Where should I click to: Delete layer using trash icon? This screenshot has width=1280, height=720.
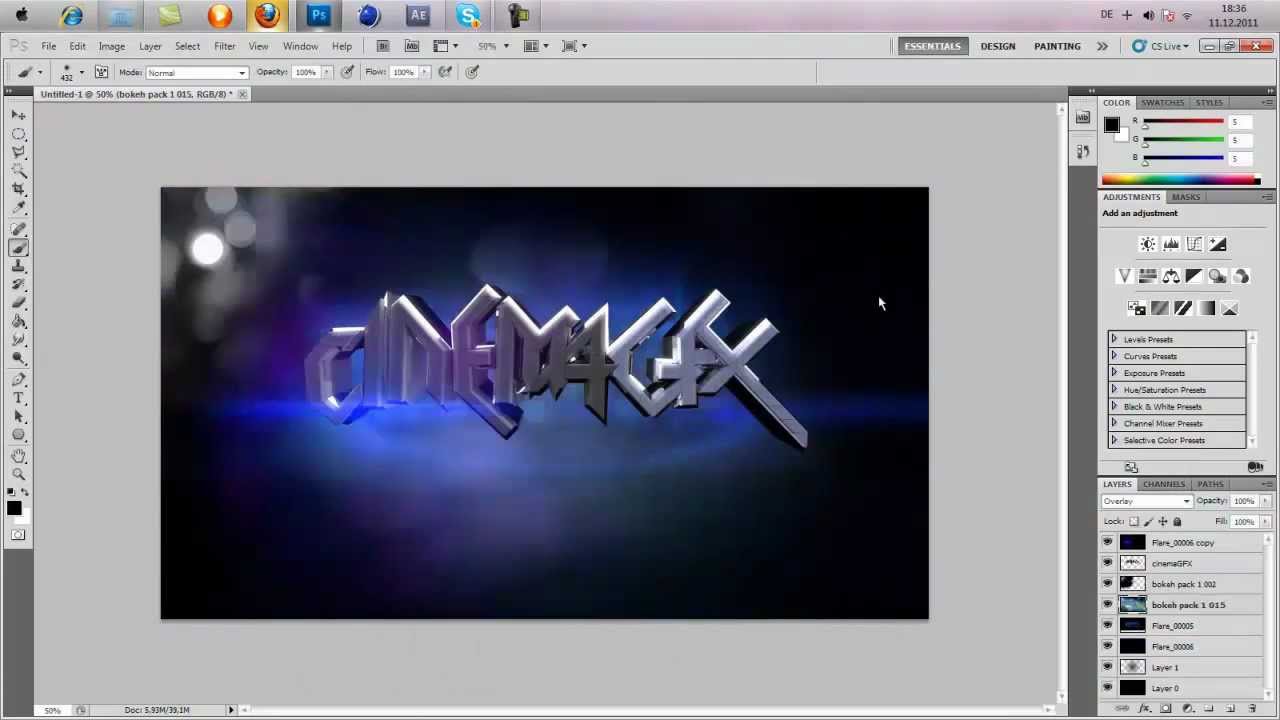tap(1252, 709)
